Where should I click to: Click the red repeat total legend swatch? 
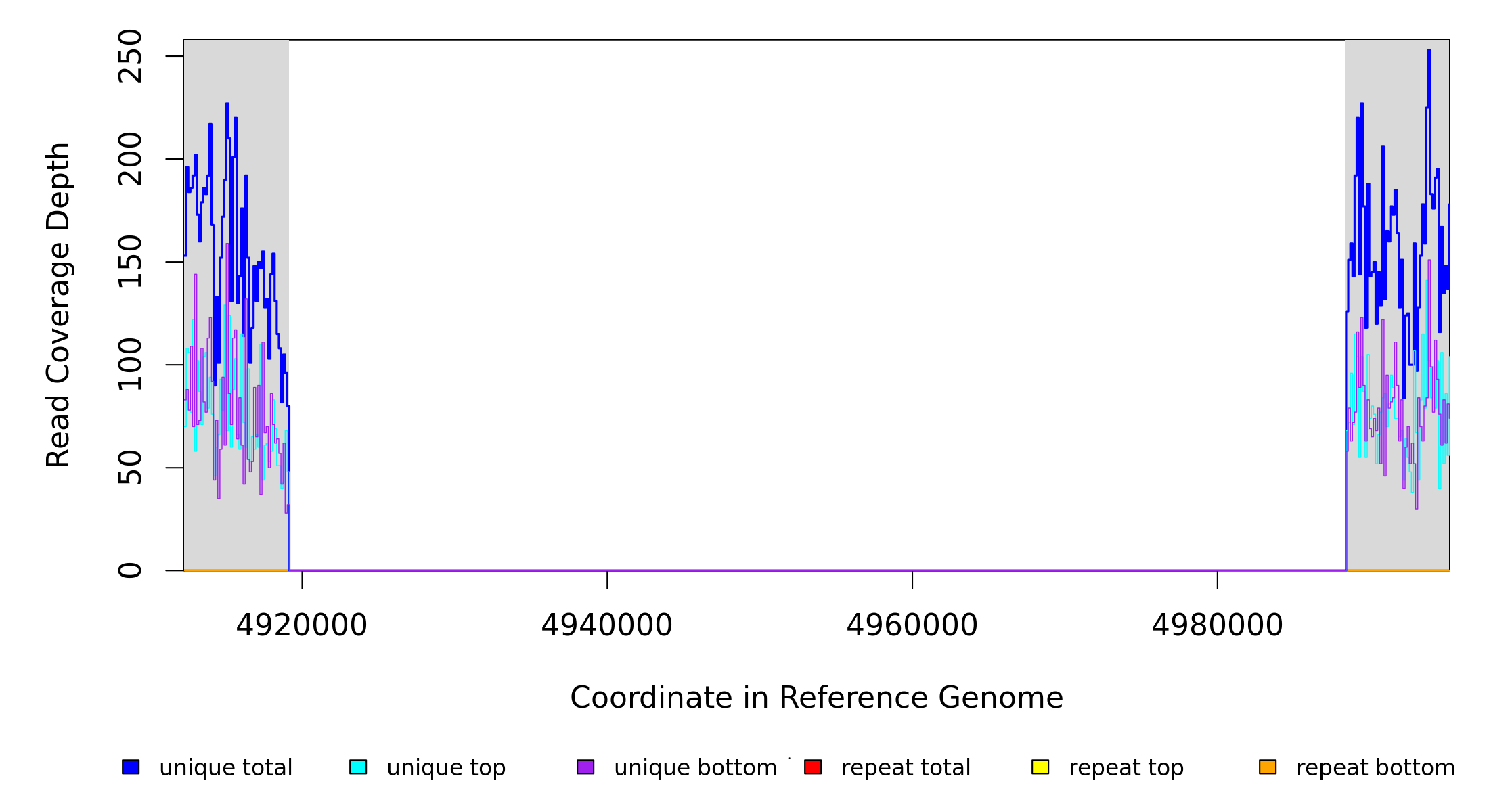click(x=813, y=767)
